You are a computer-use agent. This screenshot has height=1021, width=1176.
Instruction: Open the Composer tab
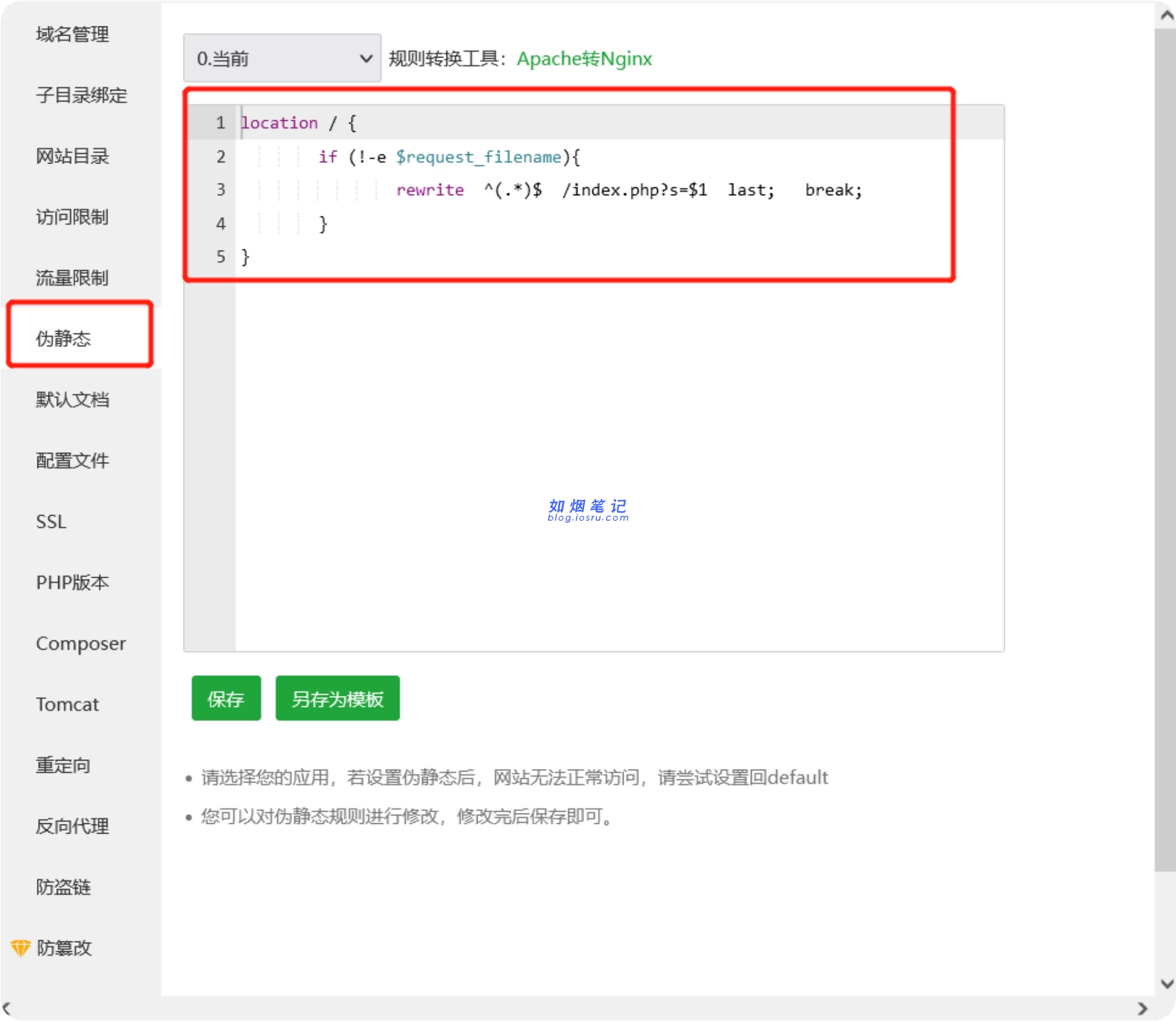(x=81, y=644)
